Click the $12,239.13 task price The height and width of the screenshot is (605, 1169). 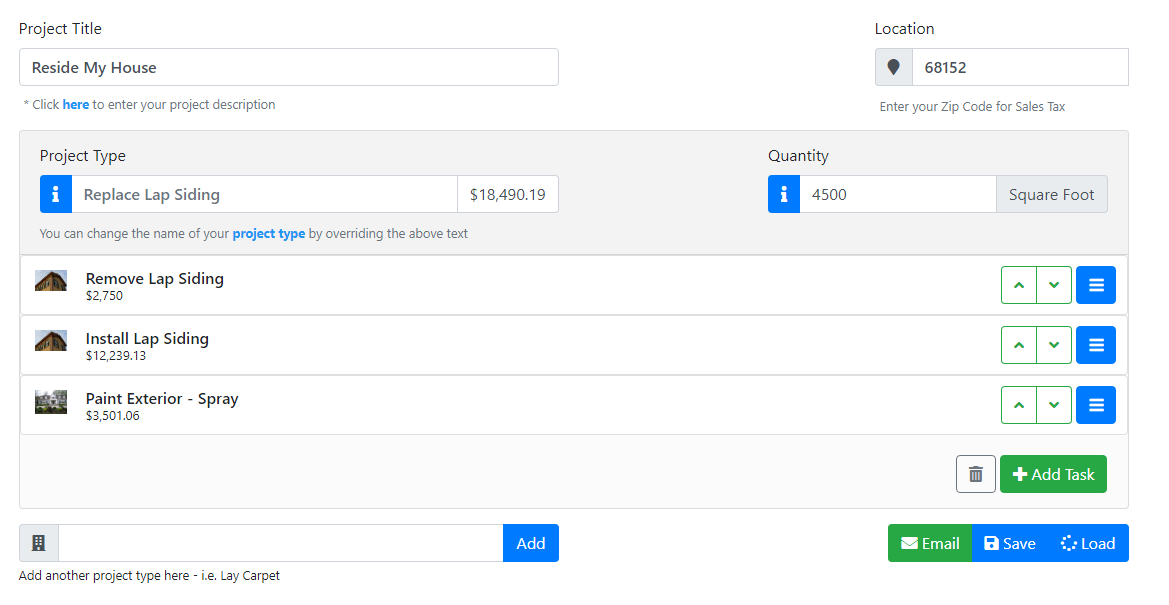pyautogui.click(x=116, y=356)
